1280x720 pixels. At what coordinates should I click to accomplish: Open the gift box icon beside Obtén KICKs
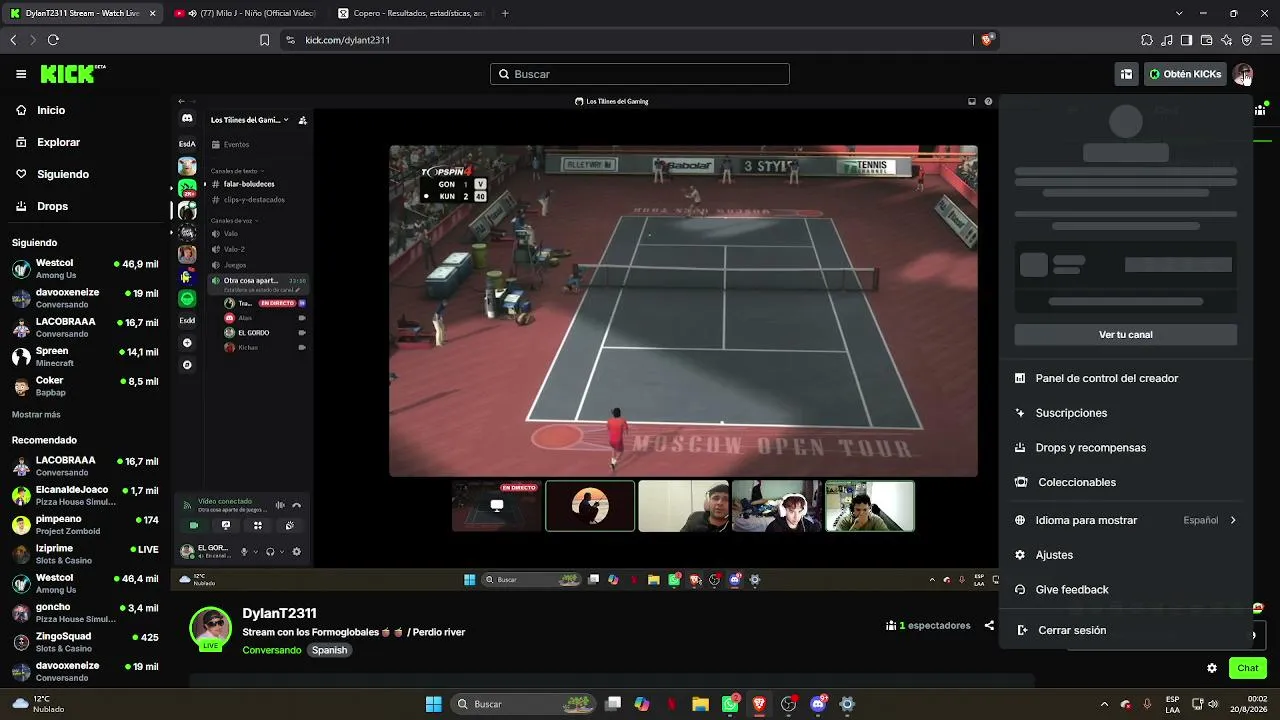[1126, 74]
